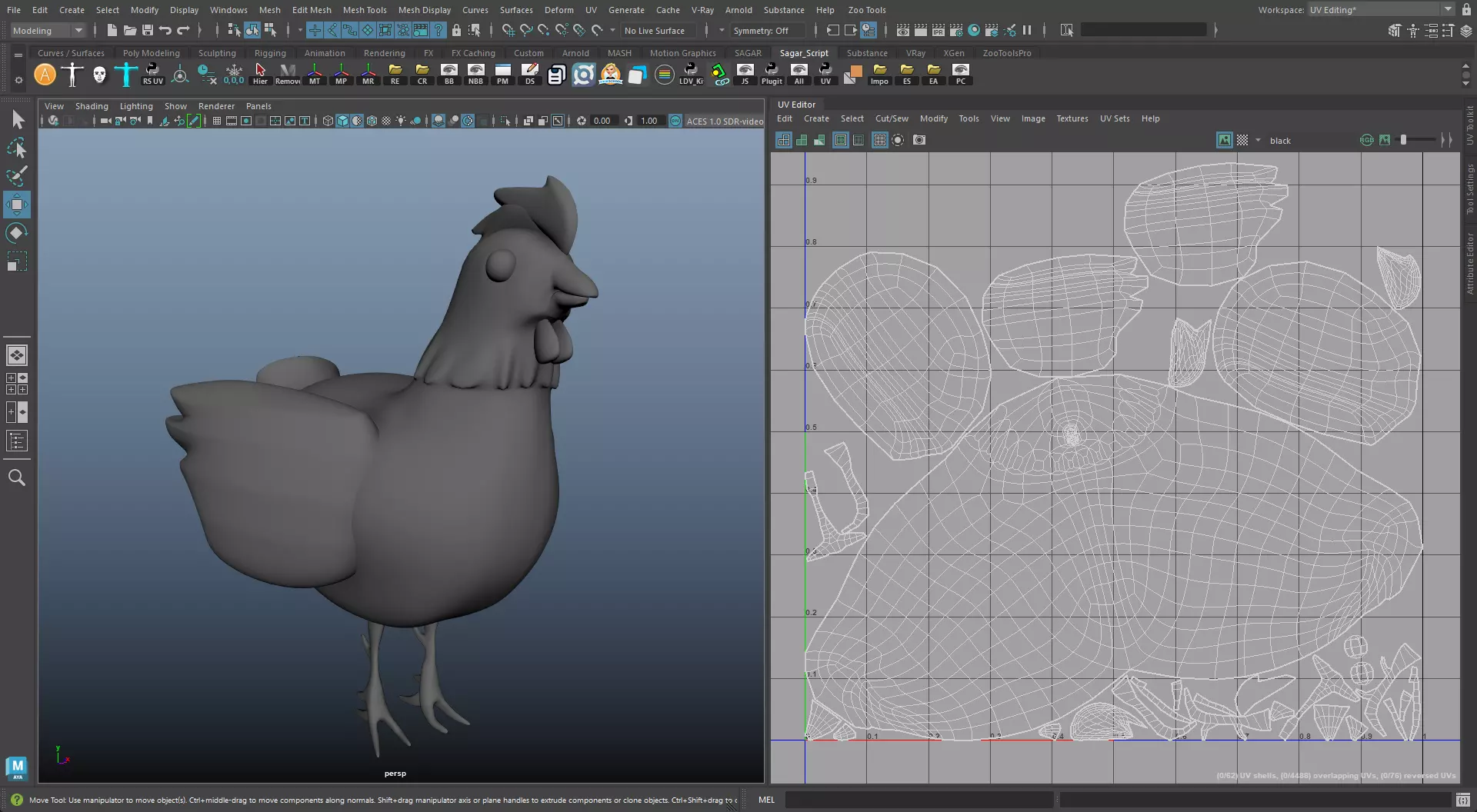Toggle UV Editor image display
This screenshot has width=1477, height=812.
pyautogui.click(x=1225, y=140)
